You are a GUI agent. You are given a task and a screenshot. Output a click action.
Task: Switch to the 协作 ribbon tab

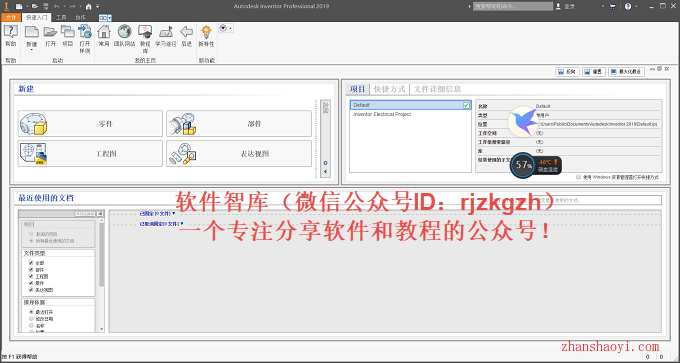[80, 17]
